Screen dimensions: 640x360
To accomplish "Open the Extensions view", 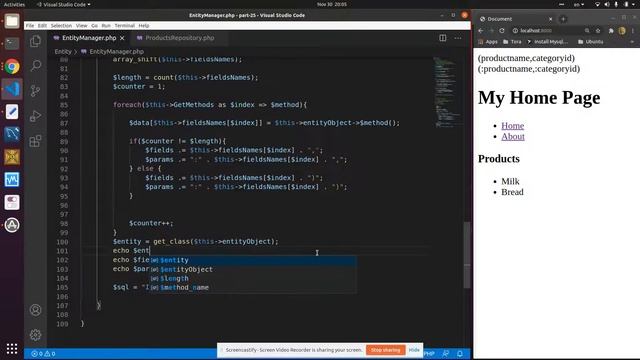I will tap(36, 141).
